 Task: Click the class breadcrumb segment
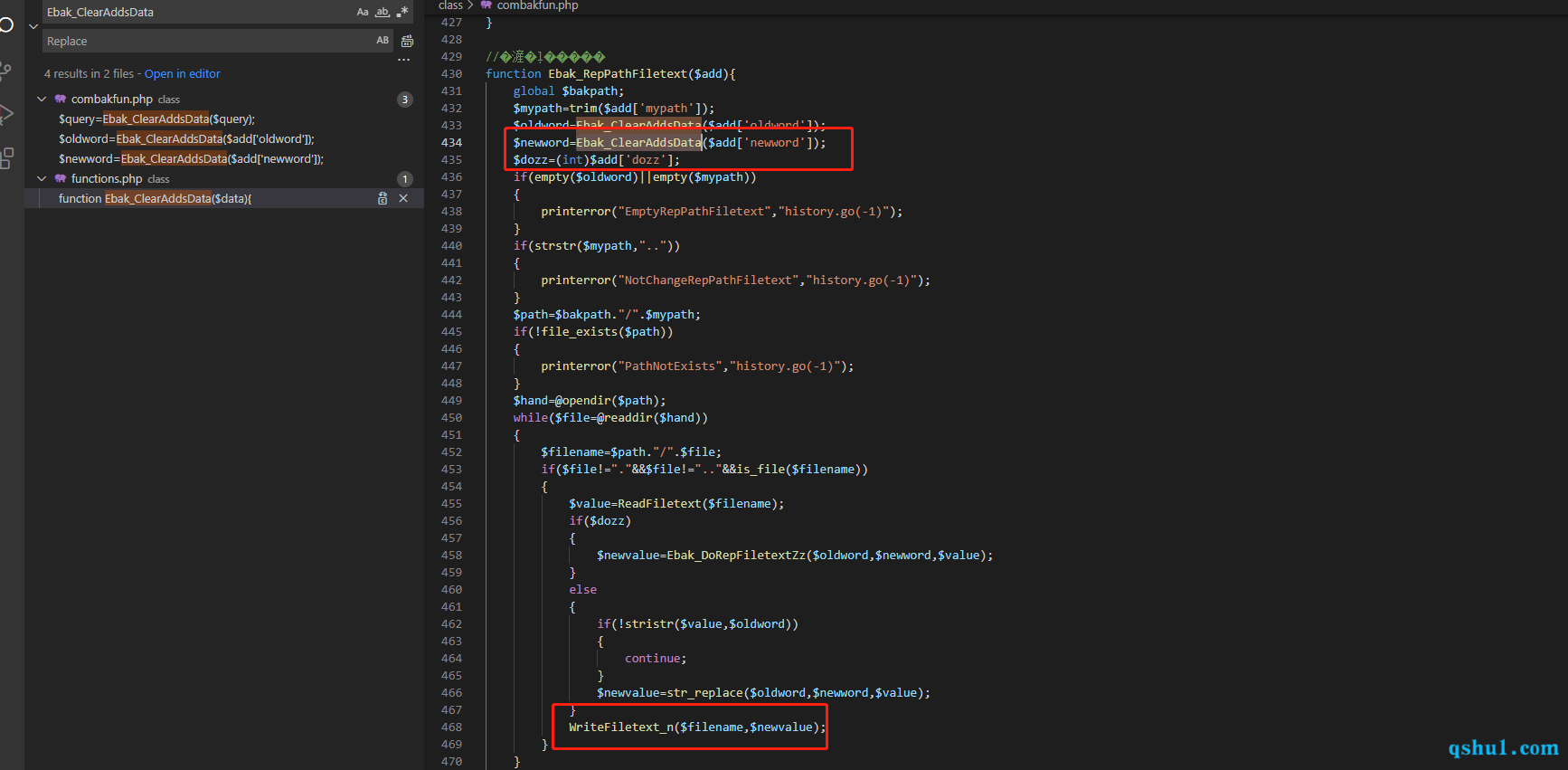tap(450, 5)
